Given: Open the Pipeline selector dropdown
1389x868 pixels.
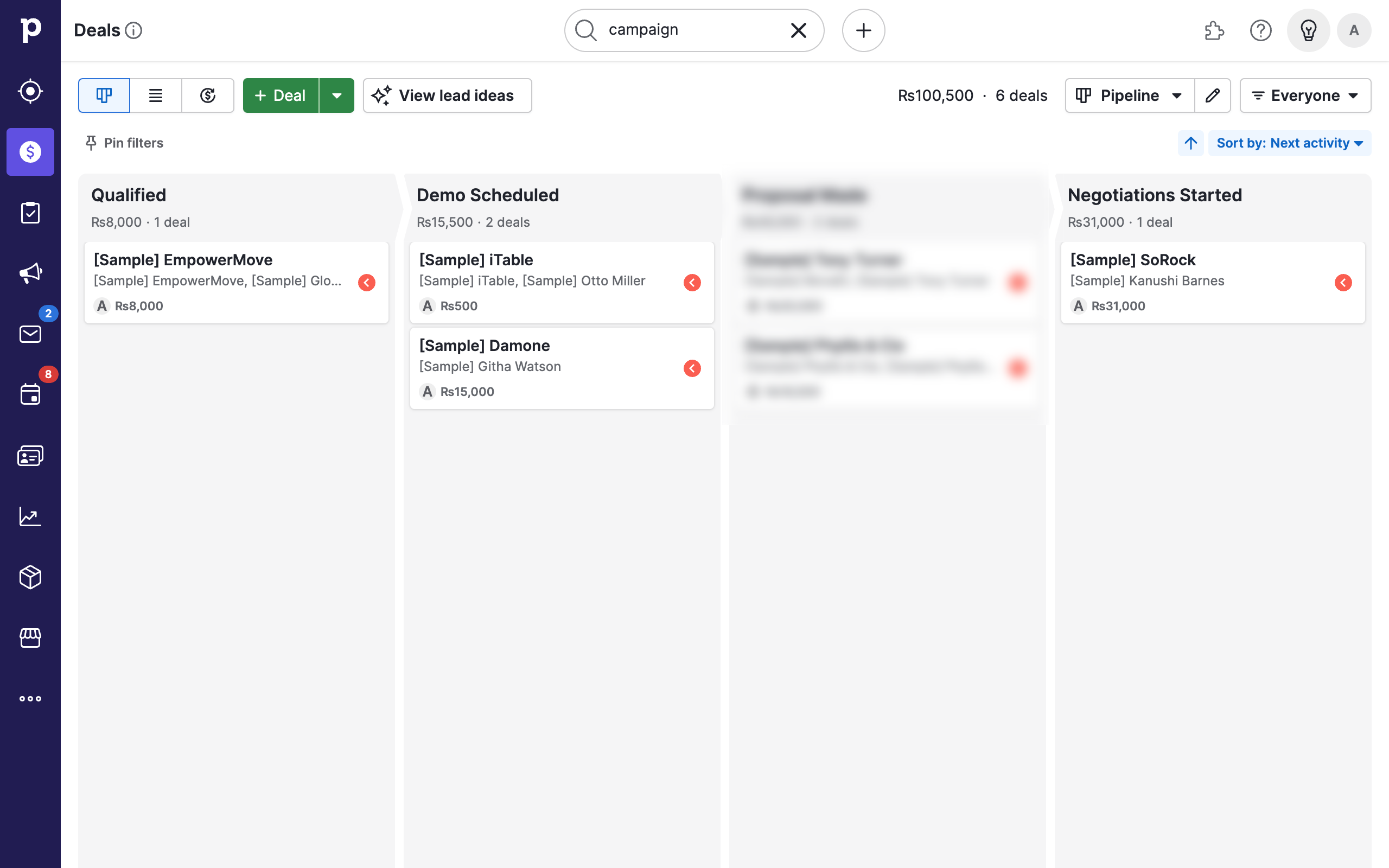Looking at the screenshot, I should pyautogui.click(x=1129, y=95).
